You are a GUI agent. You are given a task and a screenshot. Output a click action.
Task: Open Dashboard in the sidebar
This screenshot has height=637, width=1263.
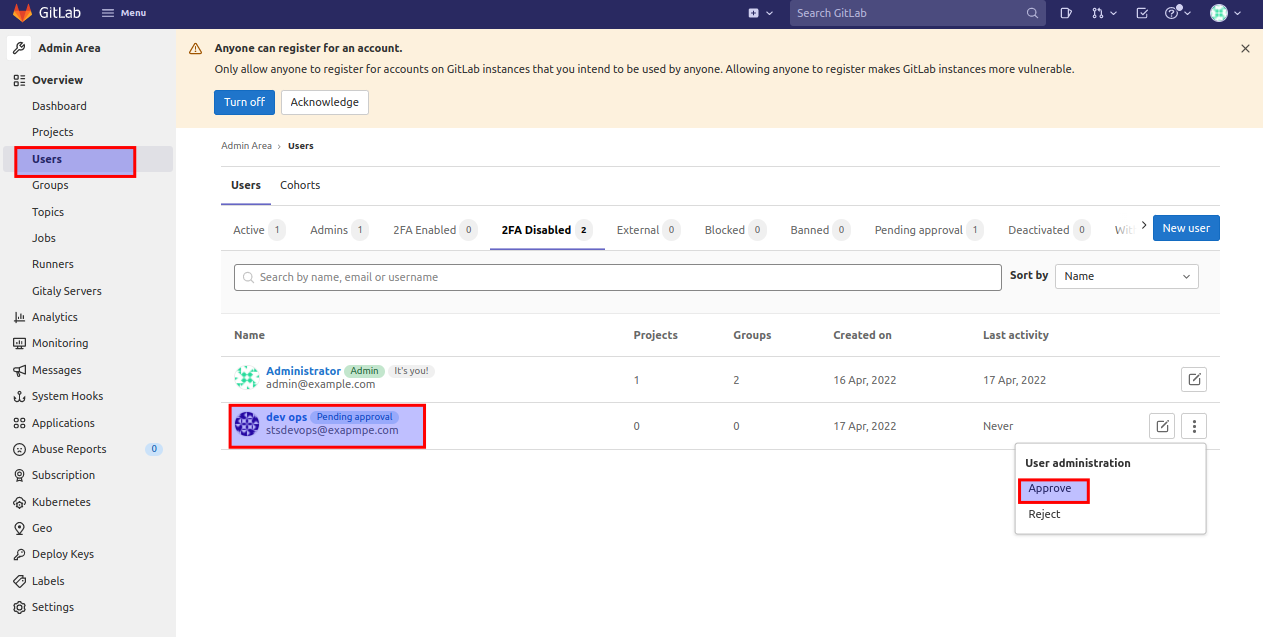click(x=59, y=106)
